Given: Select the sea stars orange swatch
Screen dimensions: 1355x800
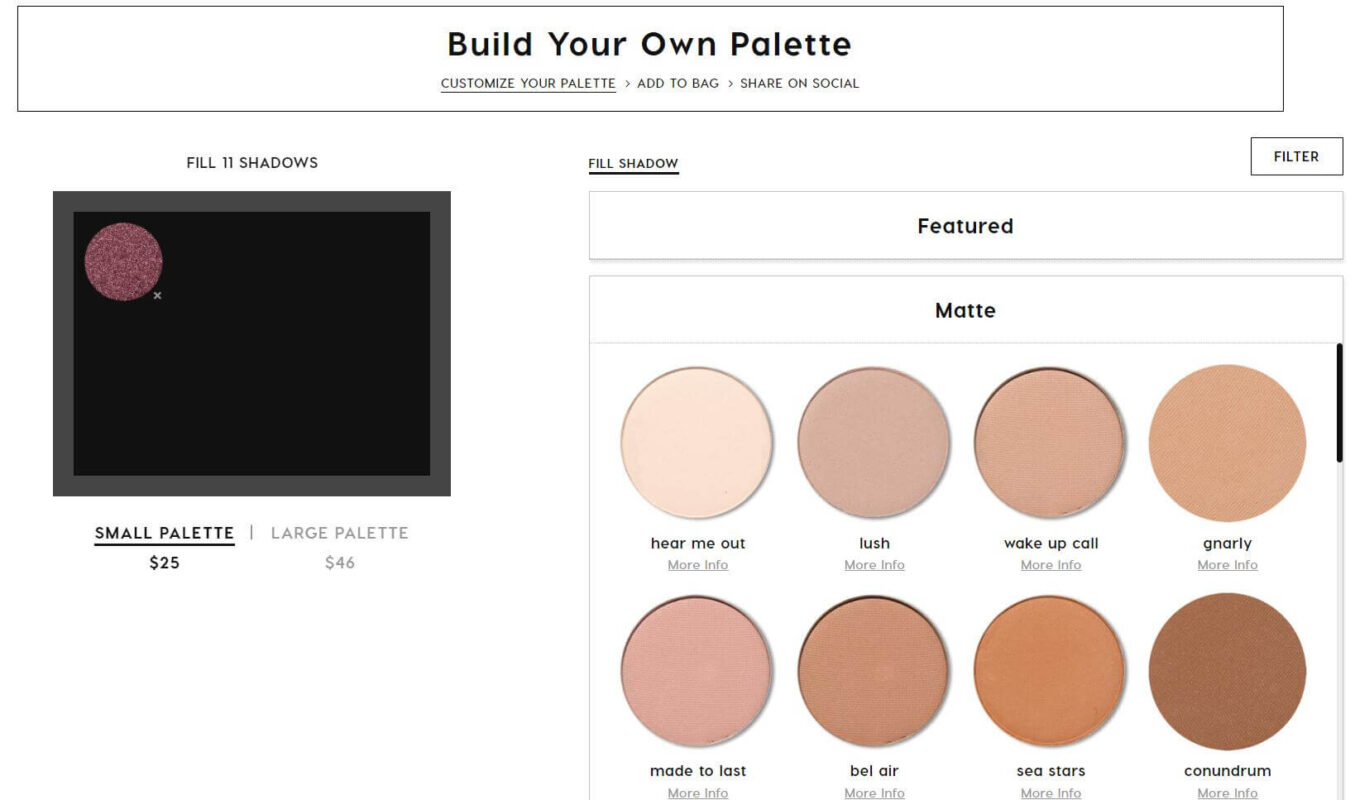Looking at the screenshot, I should tap(1050, 670).
